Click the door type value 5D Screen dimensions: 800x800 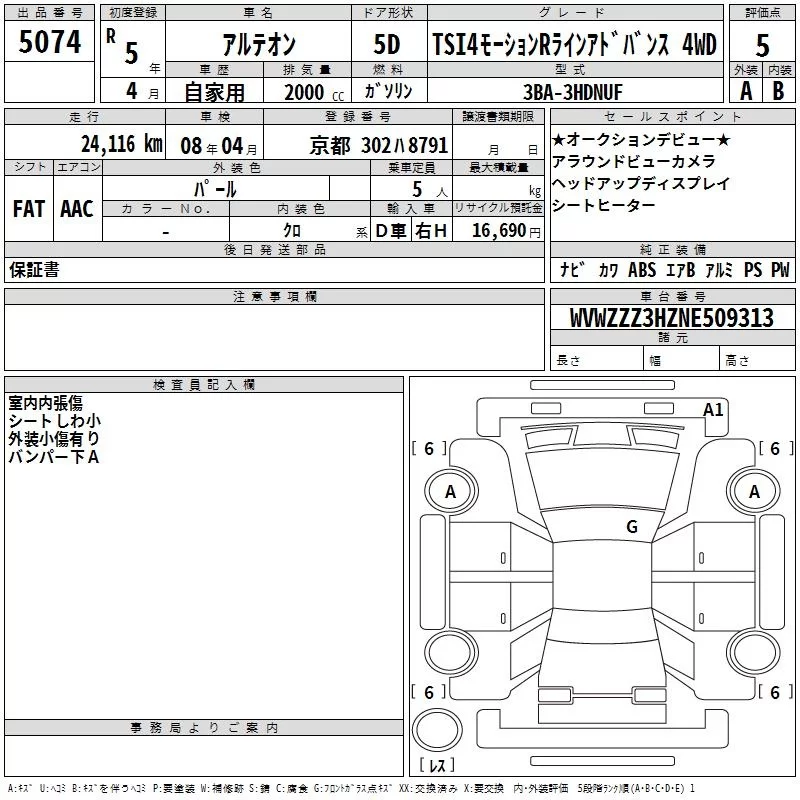click(387, 45)
